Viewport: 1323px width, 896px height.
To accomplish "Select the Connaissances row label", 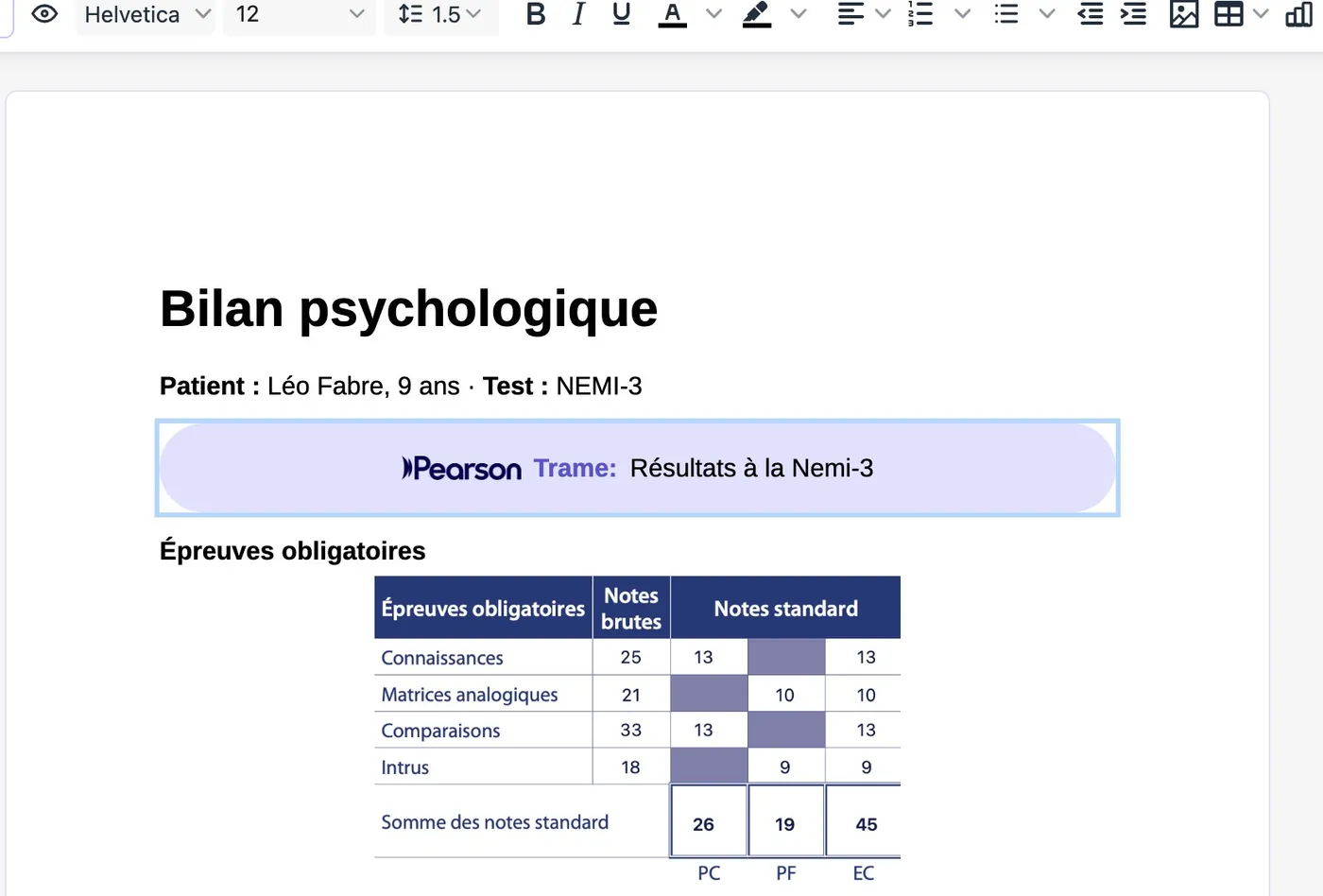I will (442, 658).
